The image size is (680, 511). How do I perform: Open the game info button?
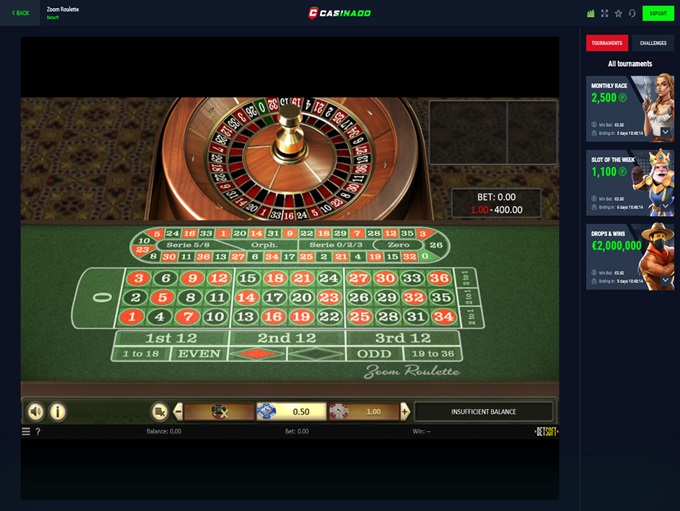click(58, 411)
